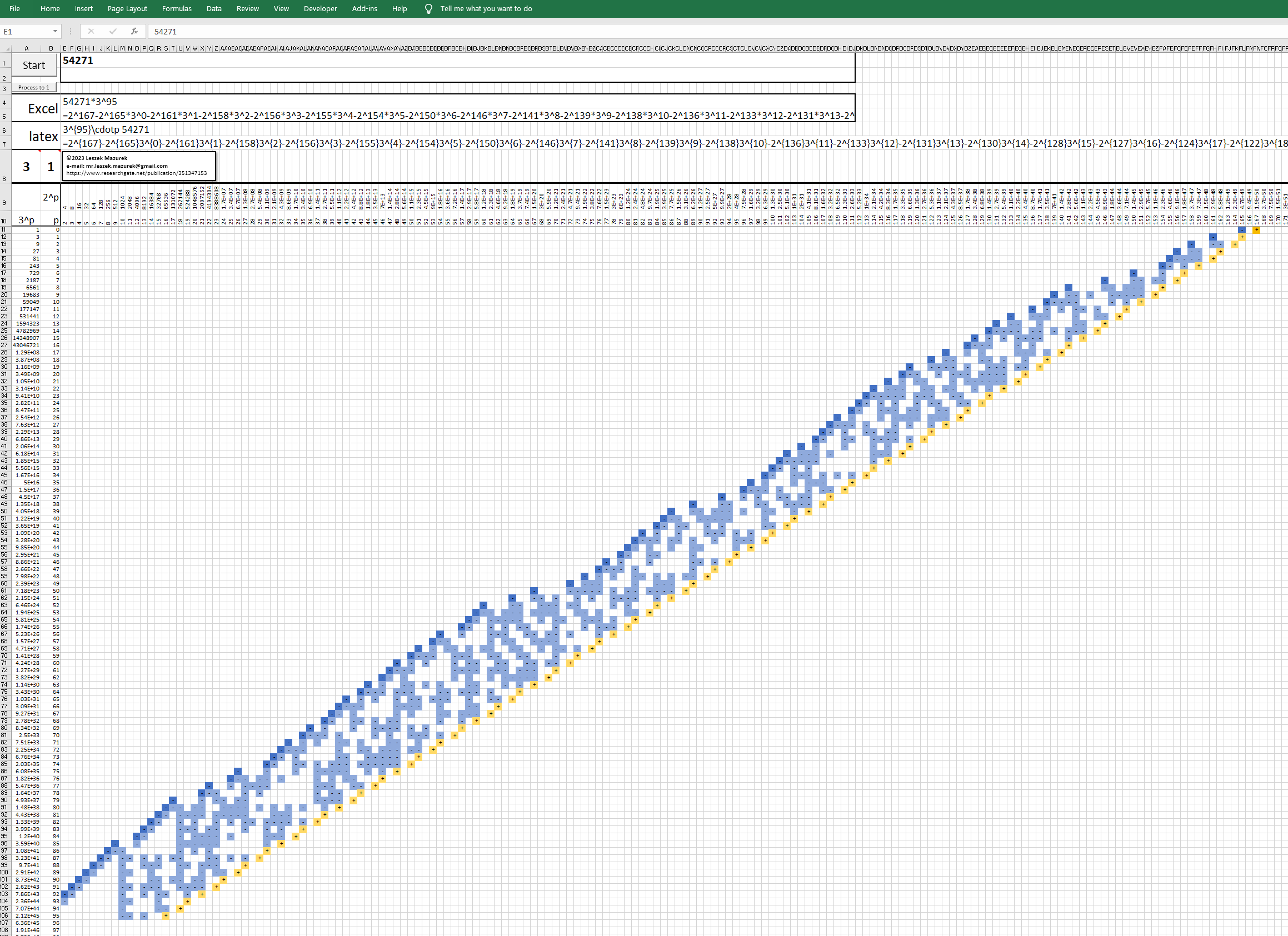
Task: Select row 20 header
Action: tap(5, 294)
